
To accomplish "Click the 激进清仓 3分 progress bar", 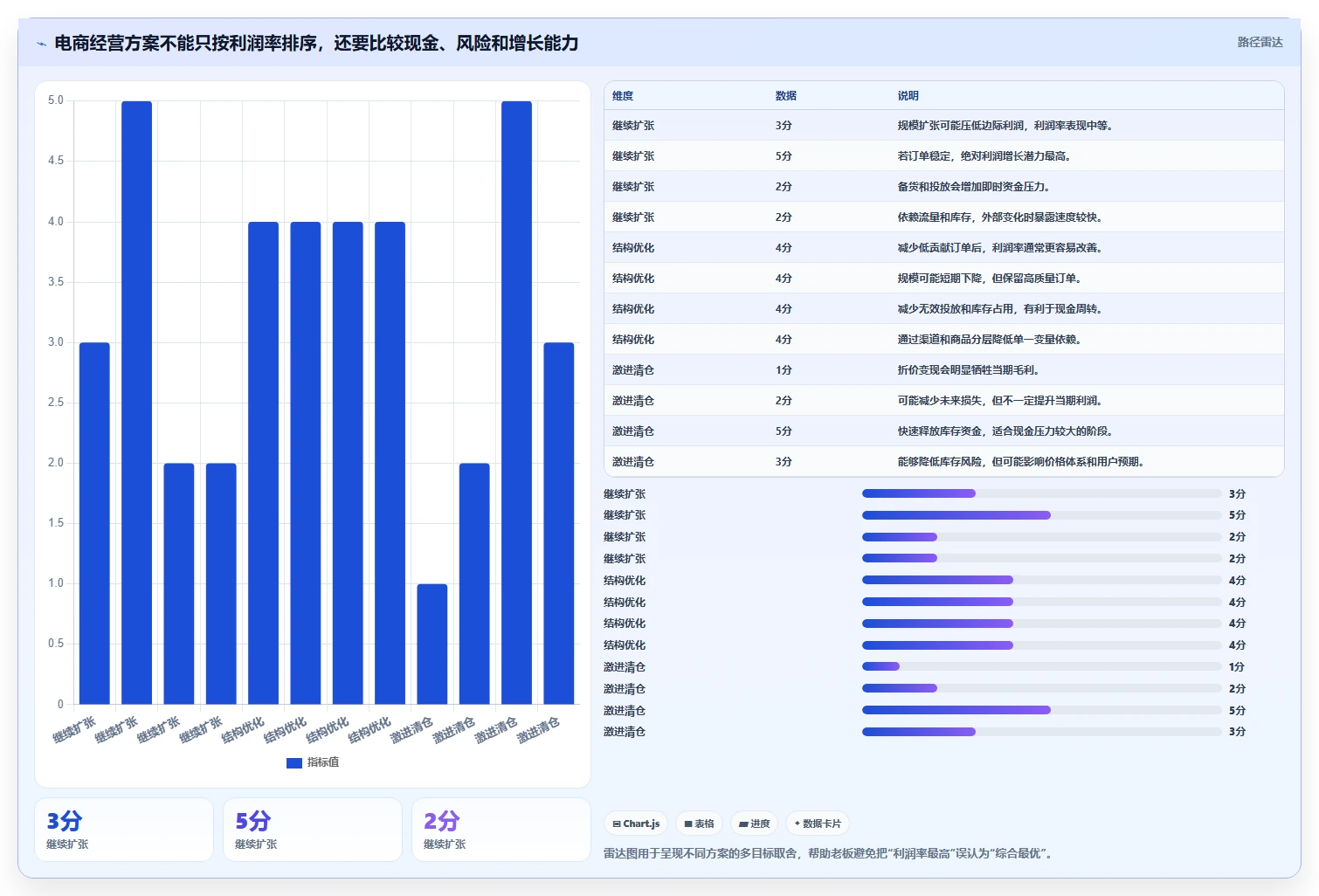I will [x=1041, y=732].
